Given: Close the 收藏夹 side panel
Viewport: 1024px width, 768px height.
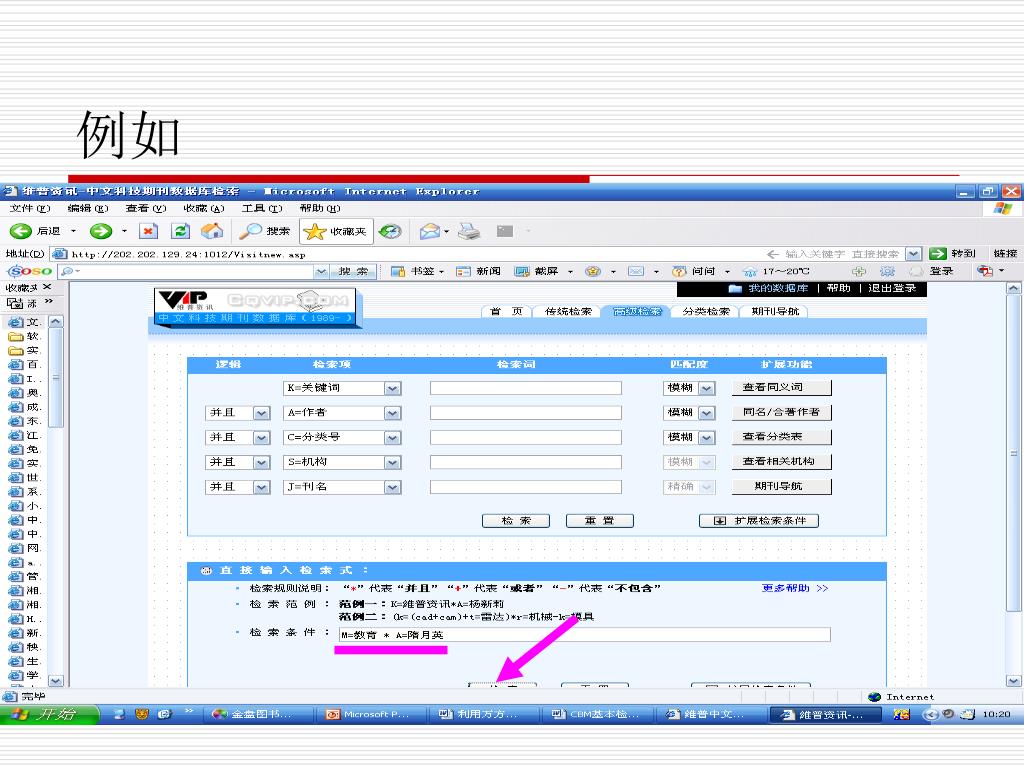Looking at the screenshot, I should [x=47, y=287].
